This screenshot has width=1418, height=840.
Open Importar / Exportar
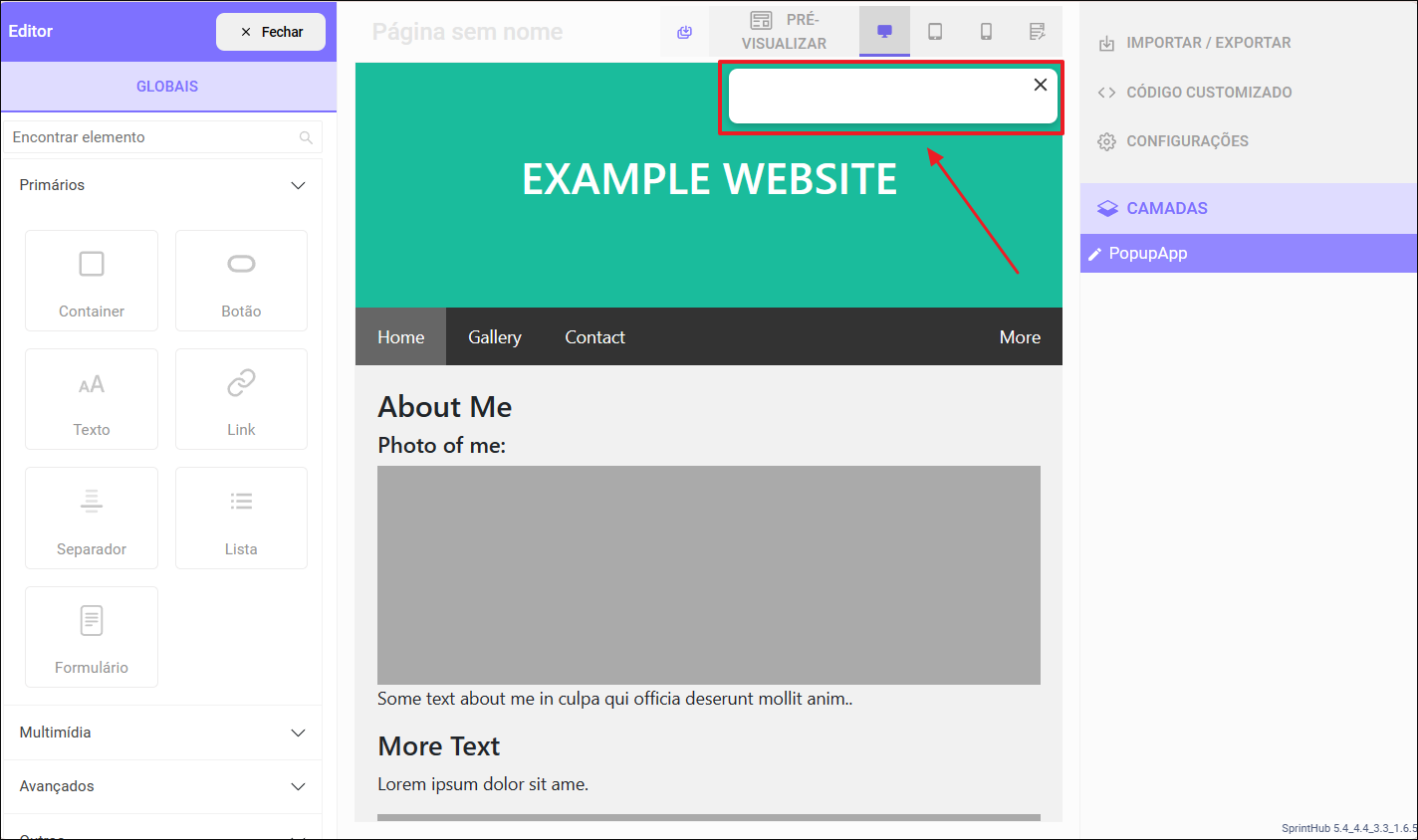point(1207,43)
